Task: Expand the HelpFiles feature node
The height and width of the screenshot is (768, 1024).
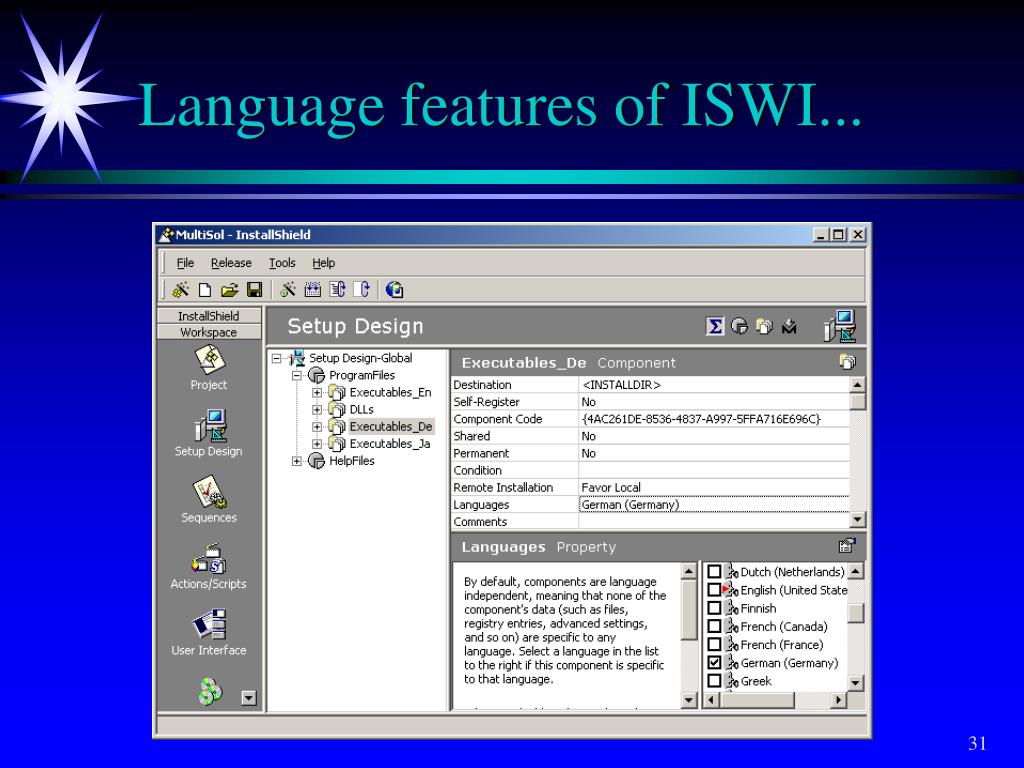Action: click(x=296, y=460)
